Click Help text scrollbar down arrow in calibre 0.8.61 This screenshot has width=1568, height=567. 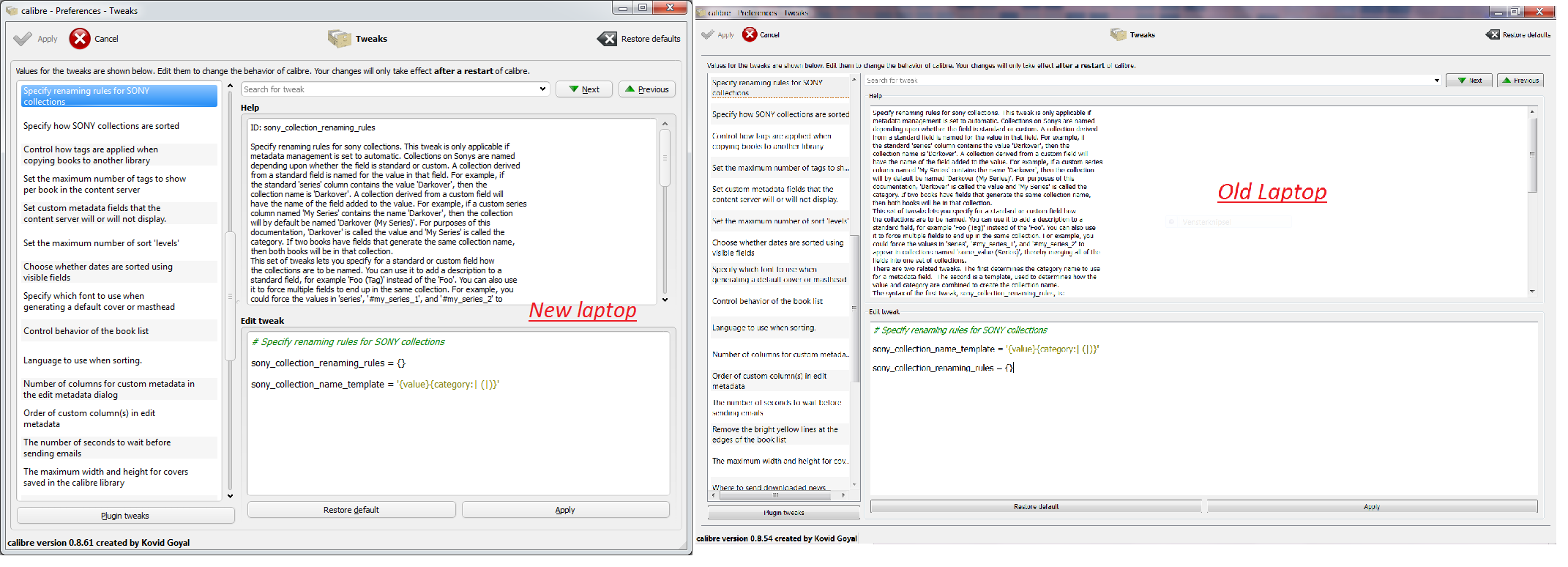click(665, 300)
